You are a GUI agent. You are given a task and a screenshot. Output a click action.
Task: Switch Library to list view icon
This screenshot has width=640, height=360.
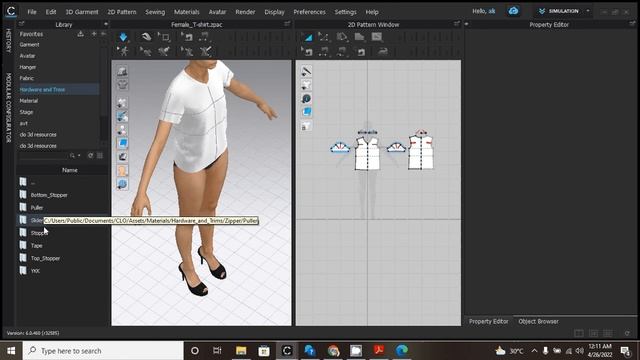(x=100, y=156)
